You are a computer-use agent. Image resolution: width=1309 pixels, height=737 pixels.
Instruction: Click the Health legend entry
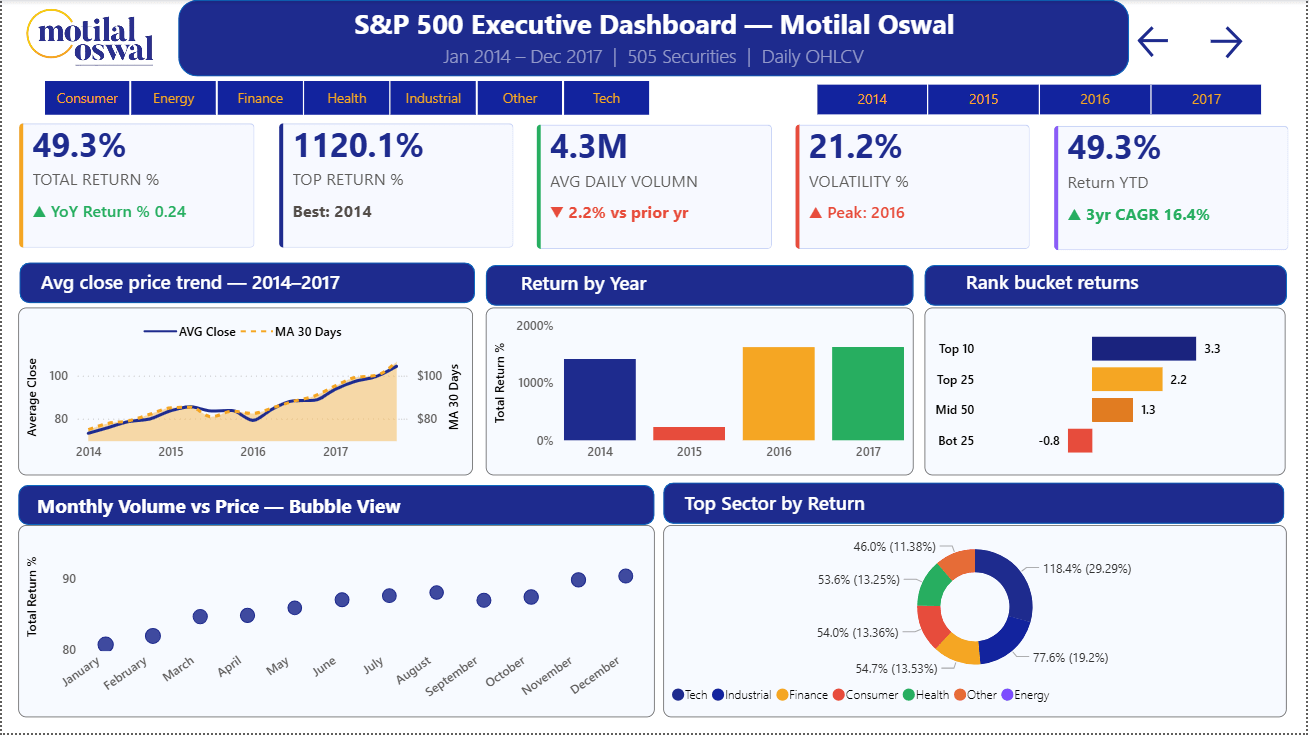pos(926,694)
